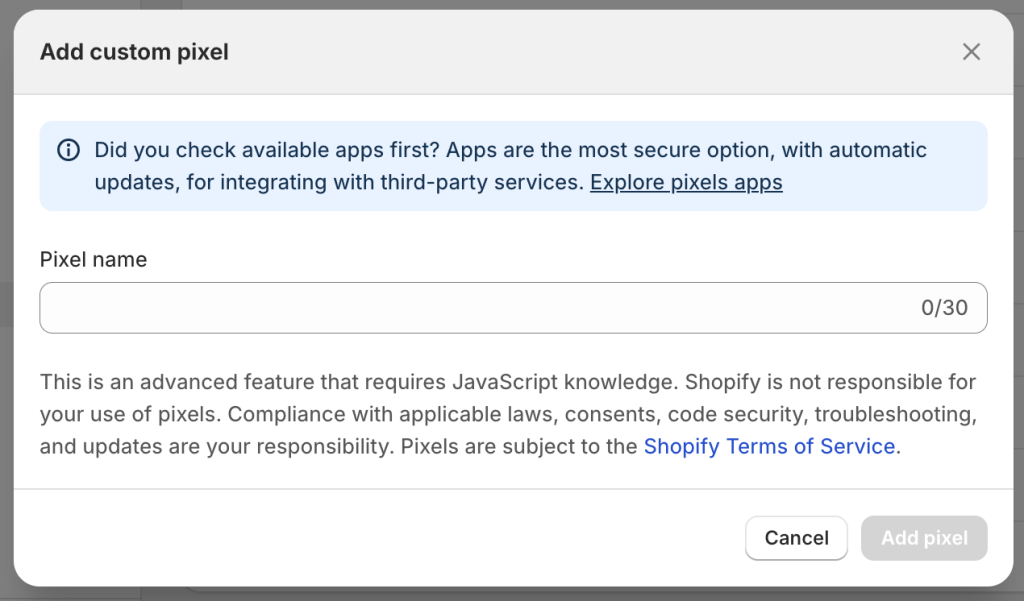Image resolution: width=1024 pixels, height=601 pixels.
Task: Click the Add custom pixel dialog title
Action: (133, 51)
